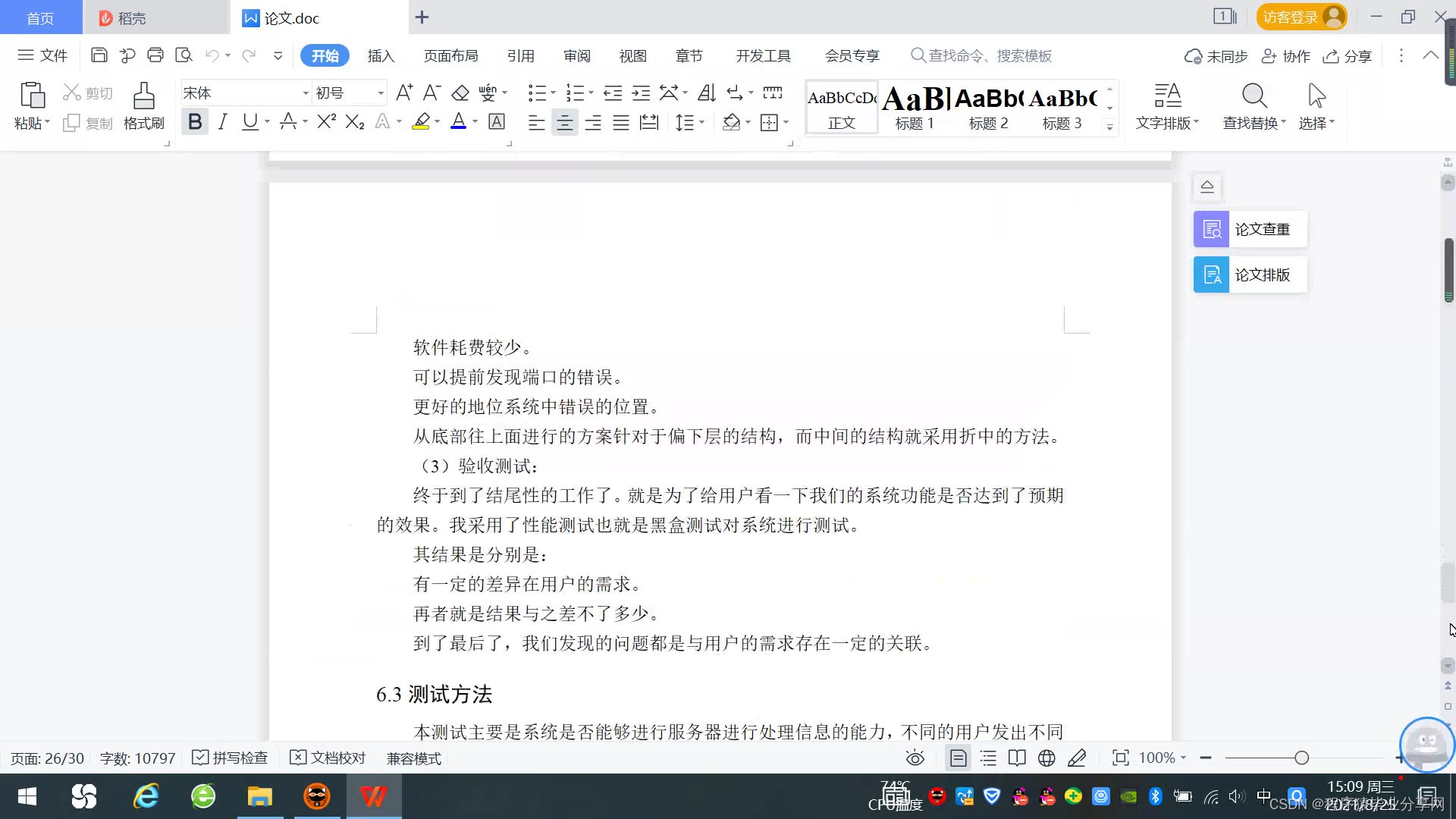This screenshot has width=1456, height=819.
Task: Toggle Bold formatting button
Action: (x=195, y=122)
